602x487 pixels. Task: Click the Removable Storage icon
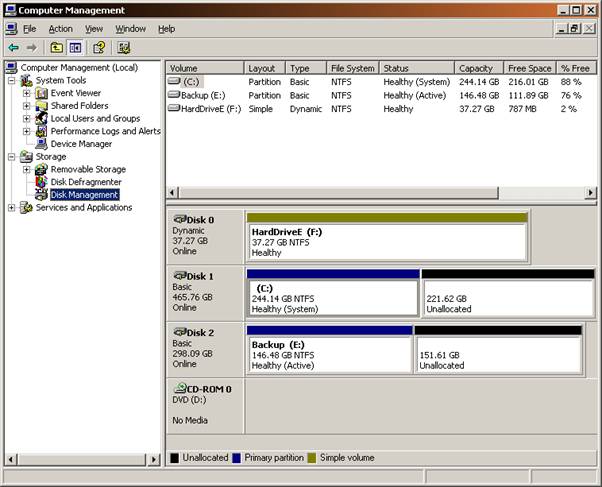(x=41, y=169)
